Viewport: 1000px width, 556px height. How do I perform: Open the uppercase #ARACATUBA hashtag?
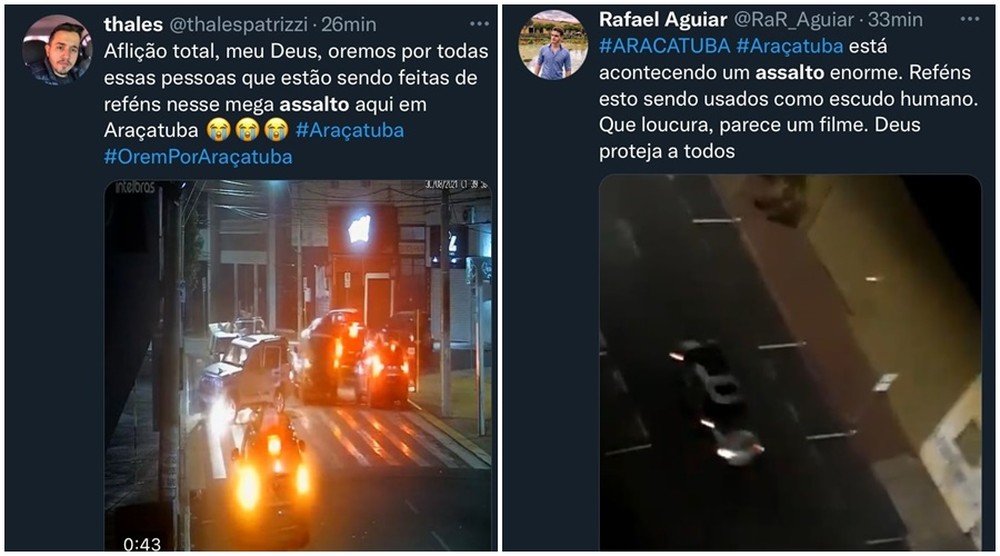point(665,46)
